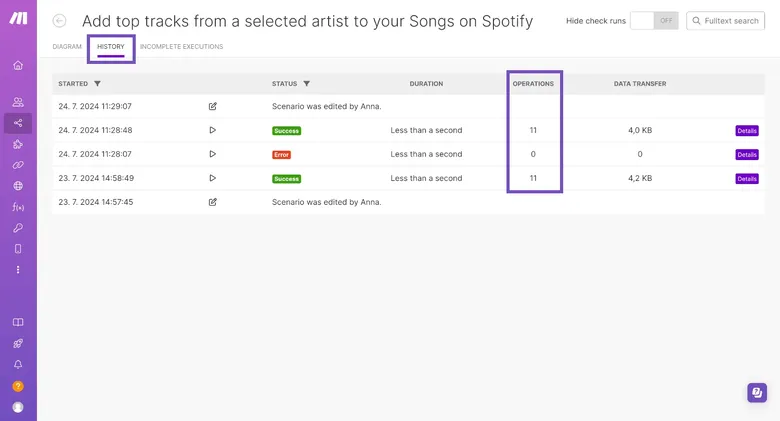The width and height of the screenshot is (780, 421).
Task: Open the Home icon in sidebar
Action: click(18, 65)
